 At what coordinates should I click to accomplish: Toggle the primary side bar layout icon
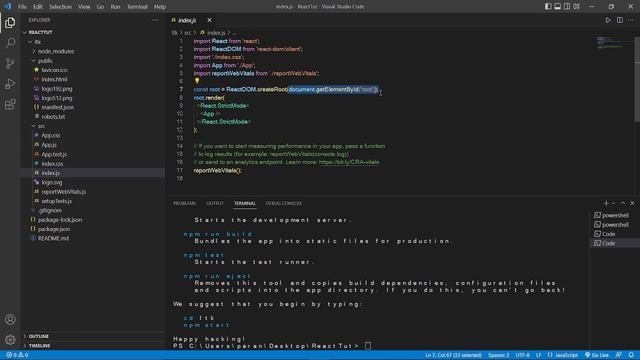coord(548,7)
